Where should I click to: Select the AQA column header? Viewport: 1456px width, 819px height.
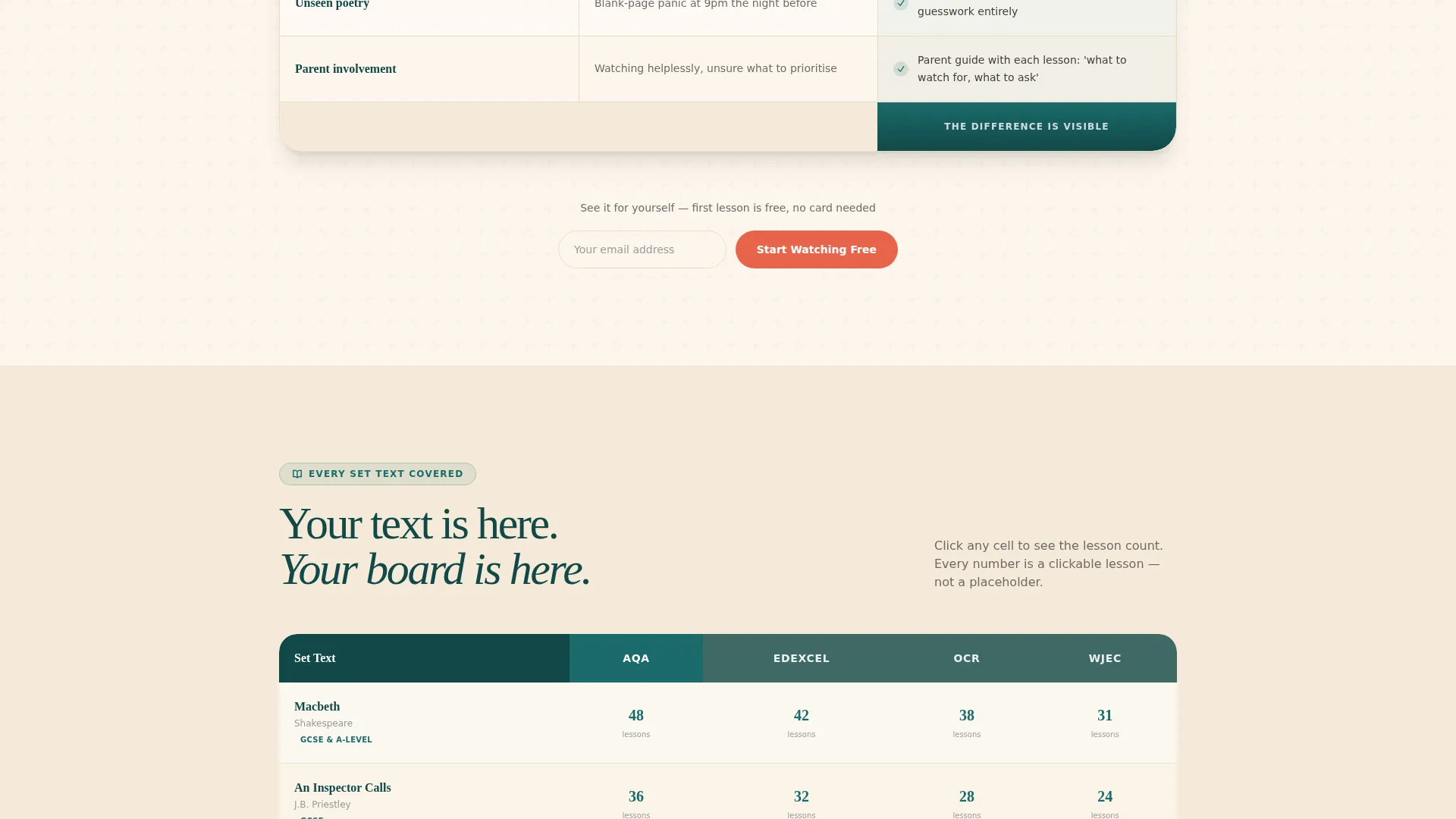(x=636, y=658)
